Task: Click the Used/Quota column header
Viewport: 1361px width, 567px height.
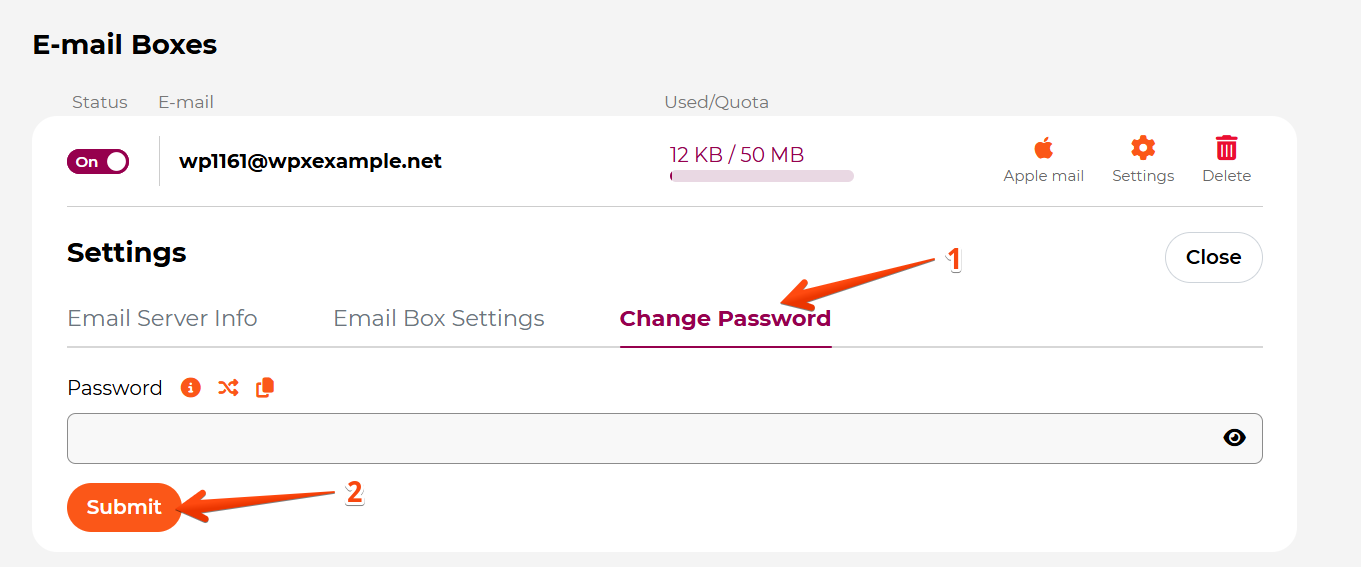Action: pos(716,102)
